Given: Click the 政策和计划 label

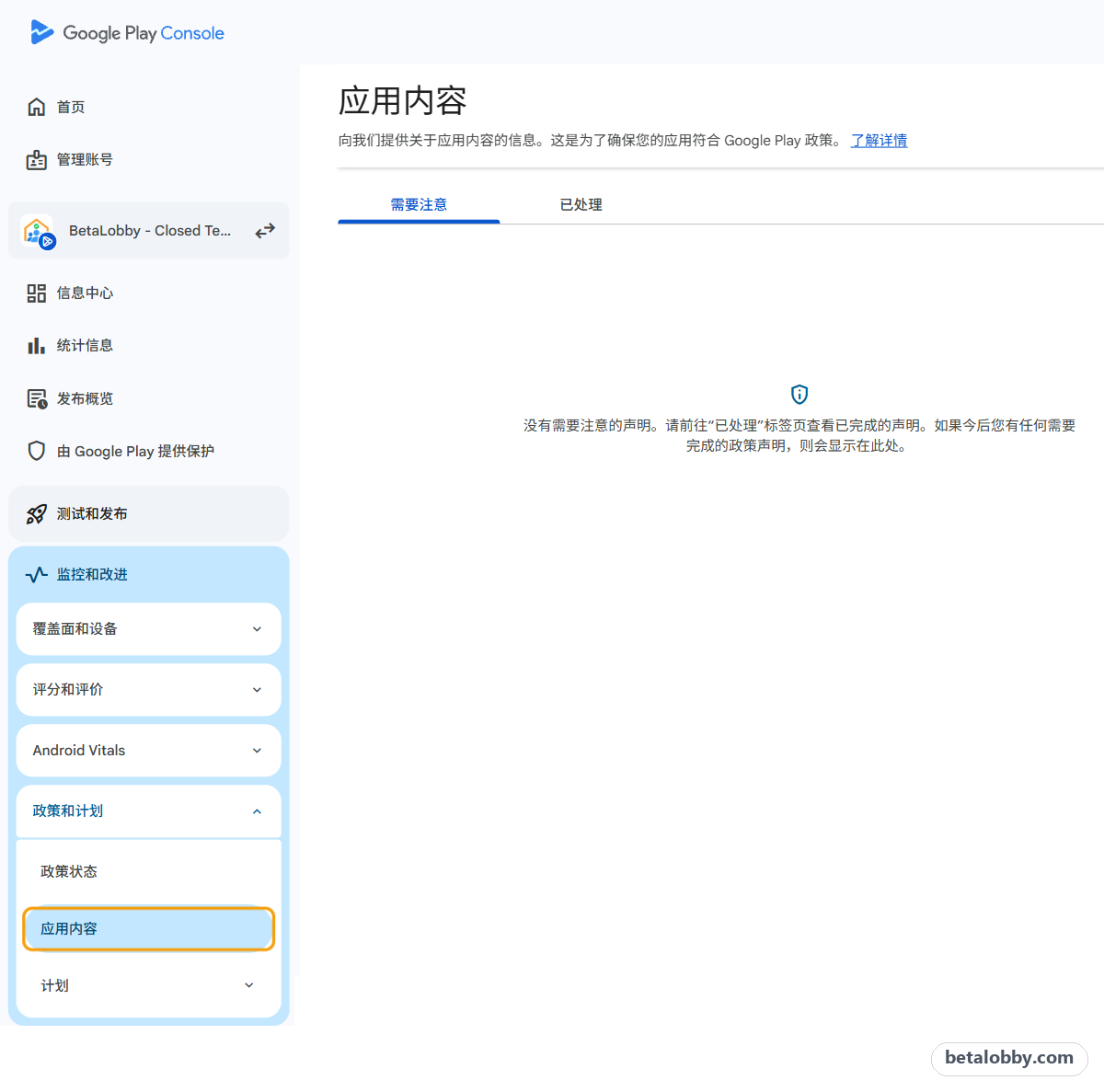Looking at the screenshot, I should (68, 811).
